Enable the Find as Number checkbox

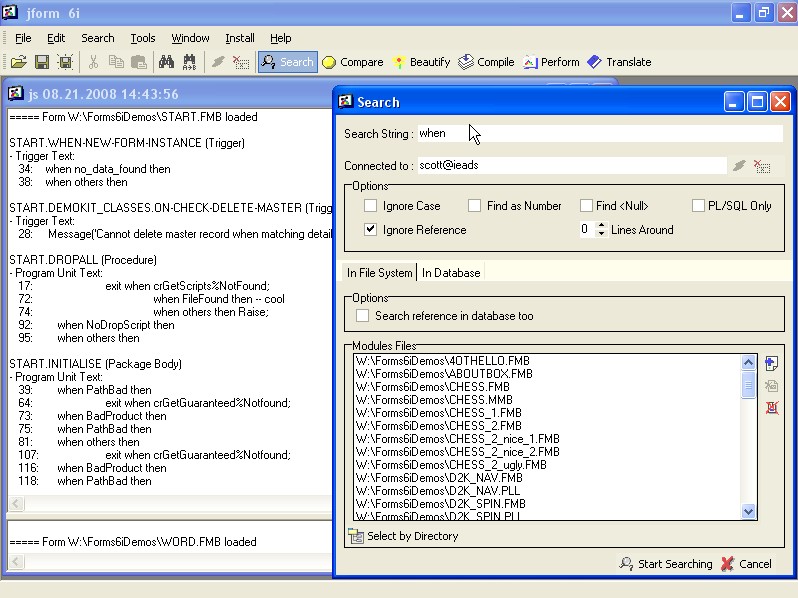pyautogui.click(x=474, y=206)
